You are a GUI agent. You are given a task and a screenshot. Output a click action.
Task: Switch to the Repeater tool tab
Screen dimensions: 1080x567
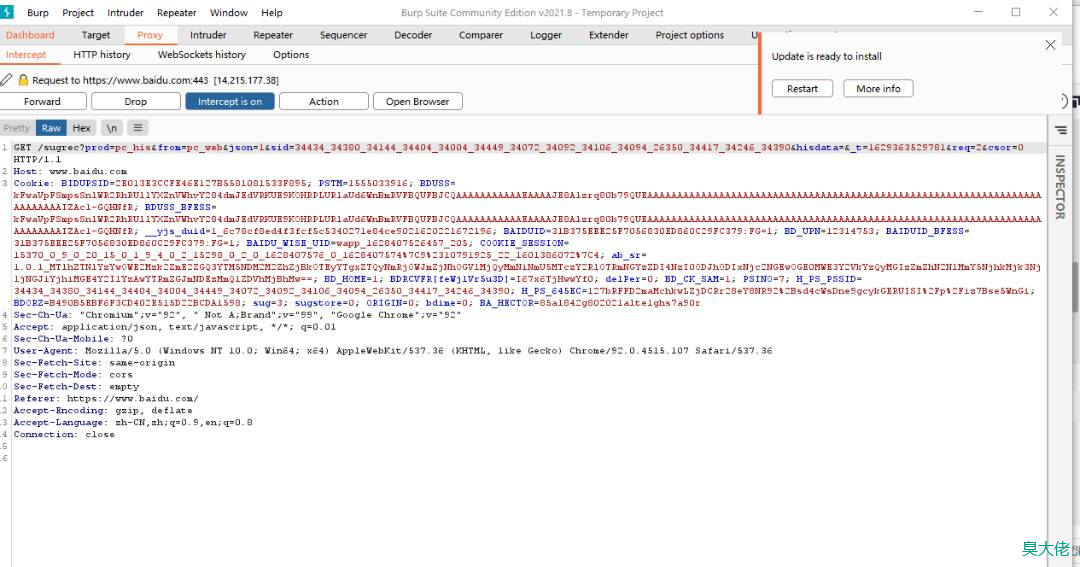pyautogui.click(x=273, y=35)
